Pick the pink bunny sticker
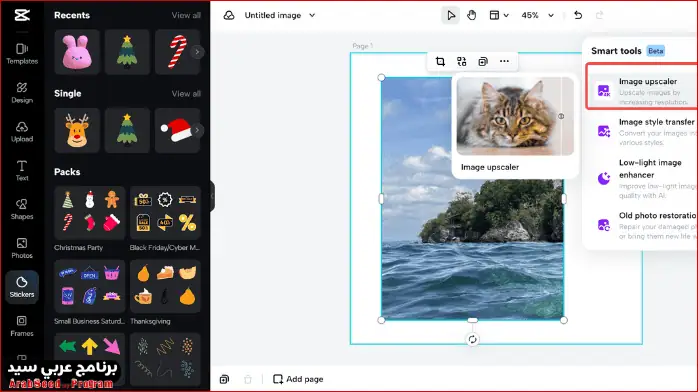The width and height of the screenshot is (698, 392). [77, 52]
